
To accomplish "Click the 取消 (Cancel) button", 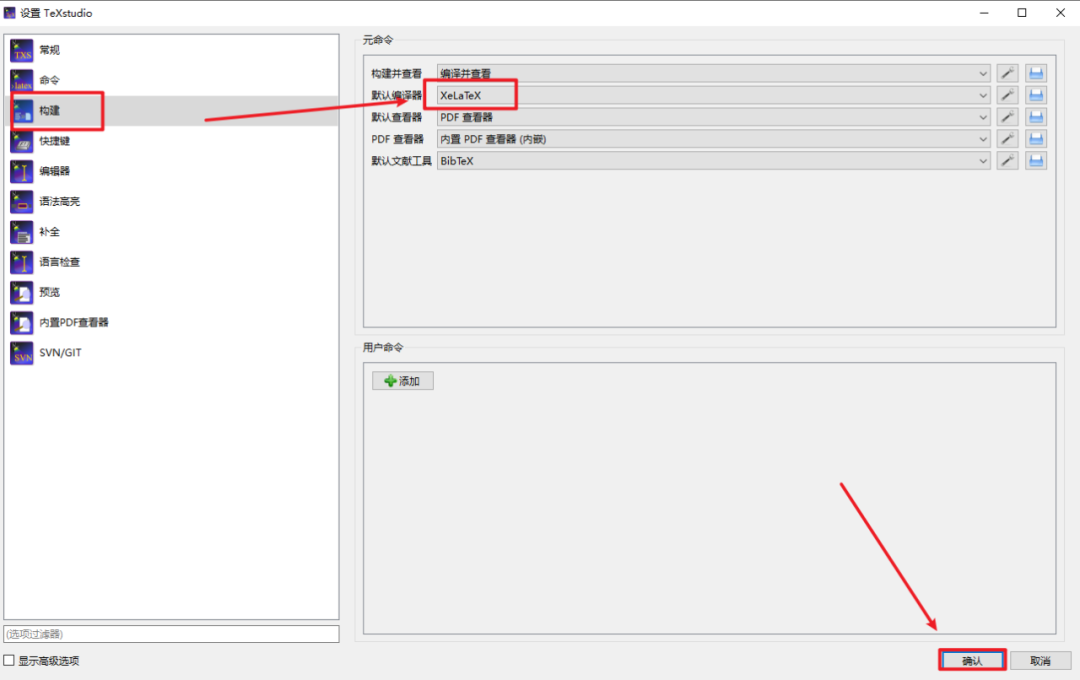I will [x=1040, y=661].
